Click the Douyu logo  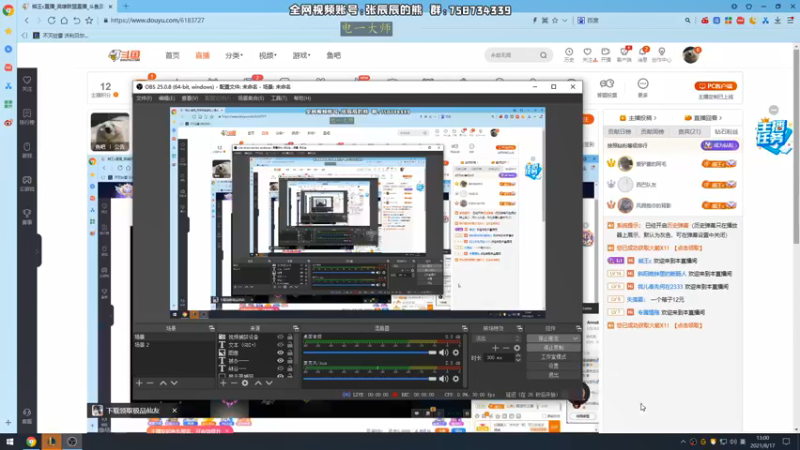[124, 55]
